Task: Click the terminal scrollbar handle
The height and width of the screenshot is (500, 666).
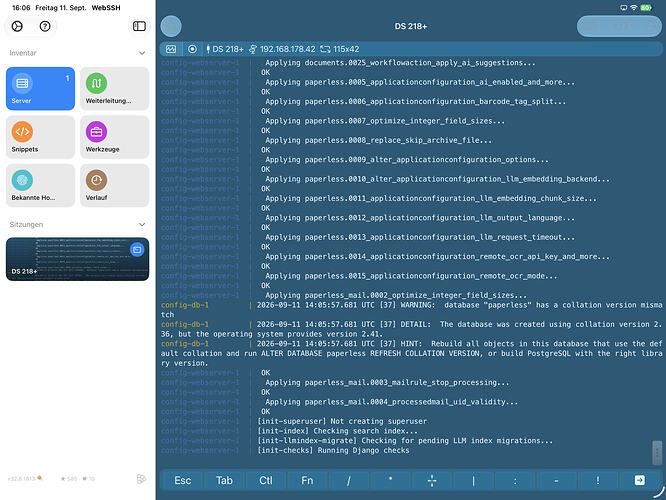Action: 657,453
